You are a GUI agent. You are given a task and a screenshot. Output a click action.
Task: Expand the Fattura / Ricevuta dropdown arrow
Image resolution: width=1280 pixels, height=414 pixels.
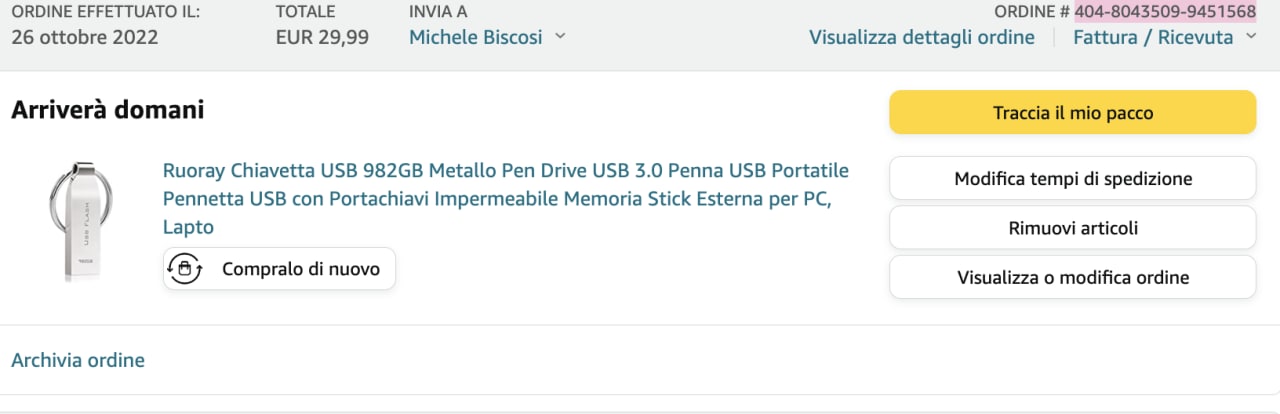click(x=1251, y=38)
